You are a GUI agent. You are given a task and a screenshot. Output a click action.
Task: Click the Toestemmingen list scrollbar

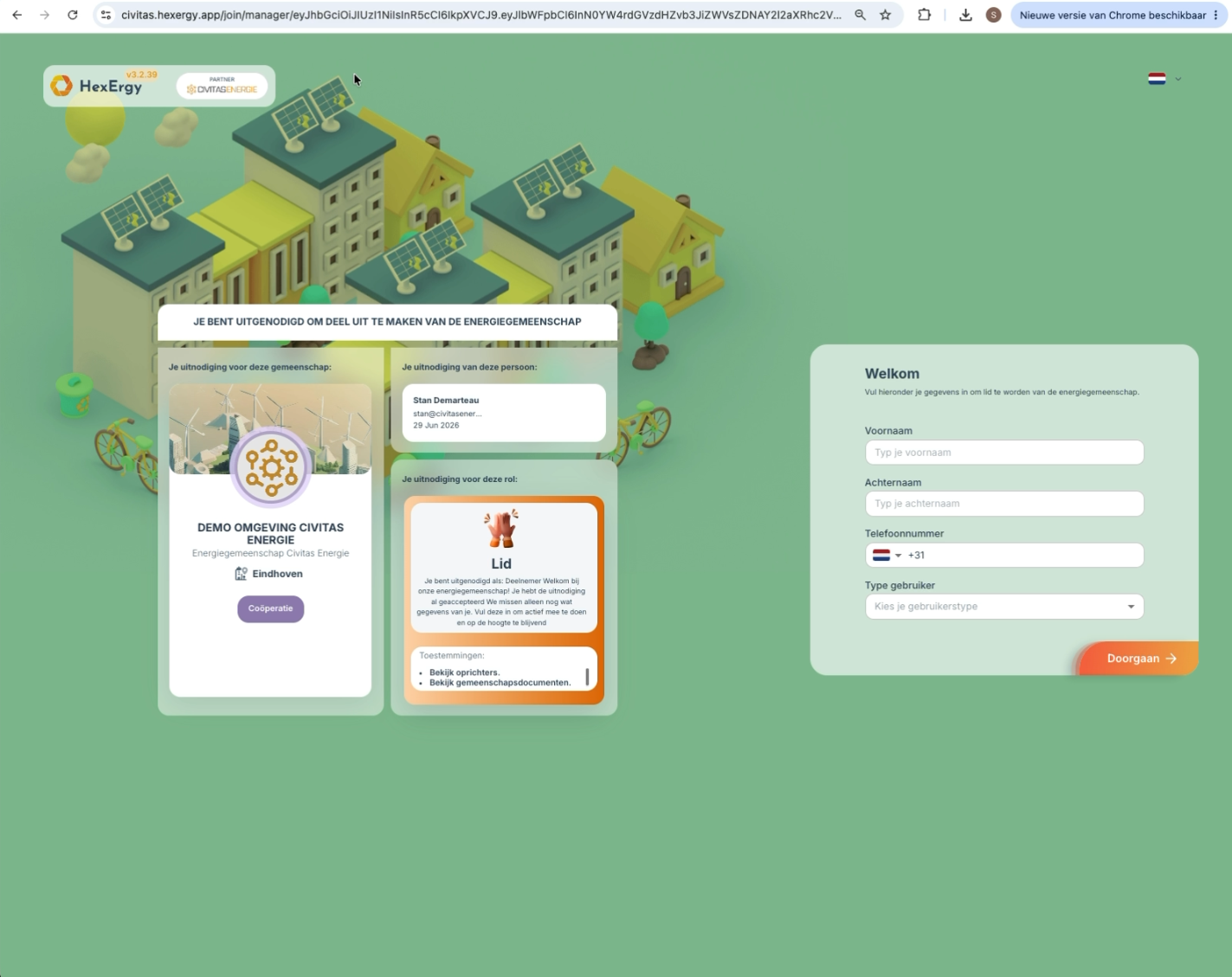(x=587, y=677)
